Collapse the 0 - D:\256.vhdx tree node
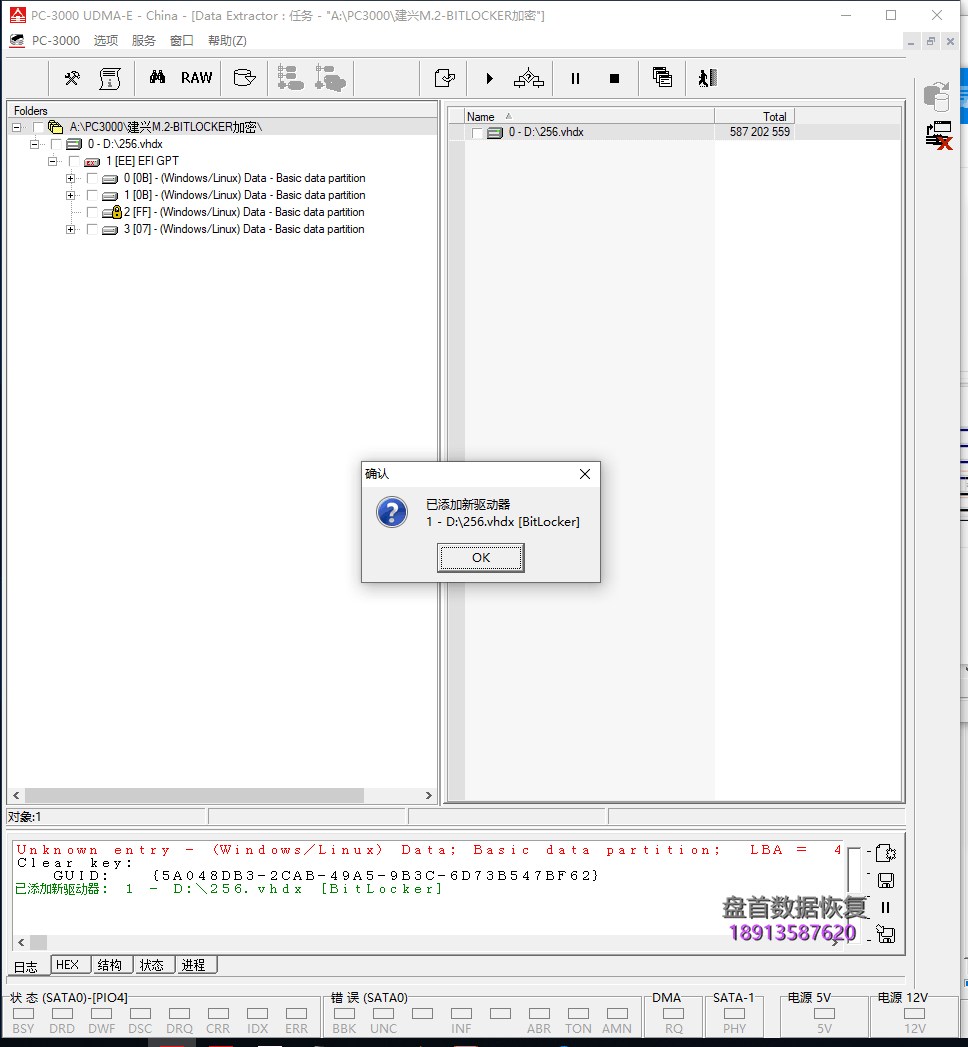 35,144
